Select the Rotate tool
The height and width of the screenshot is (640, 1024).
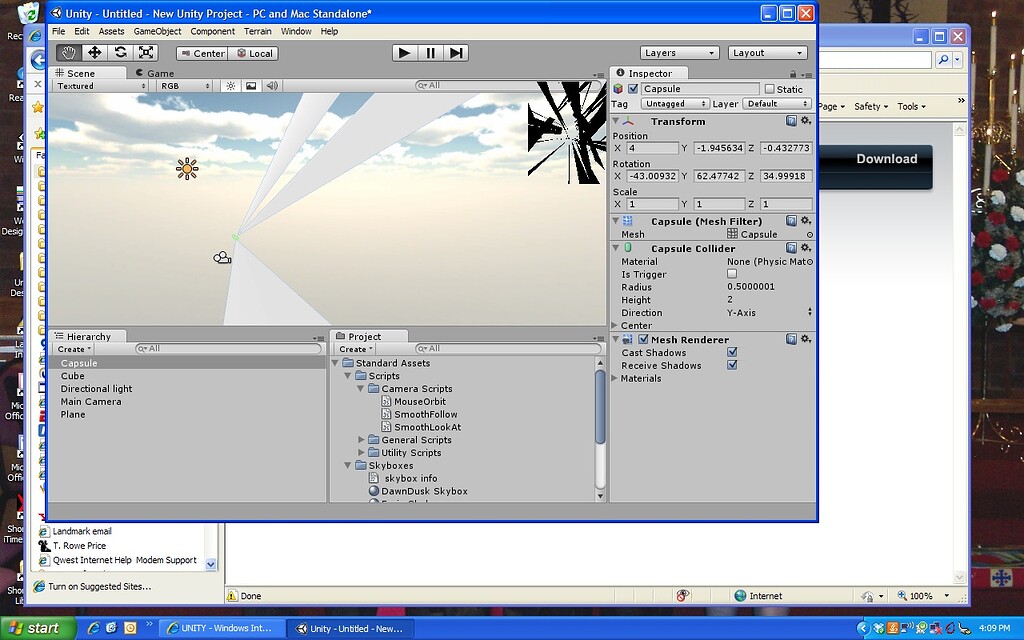click(119, 52)
